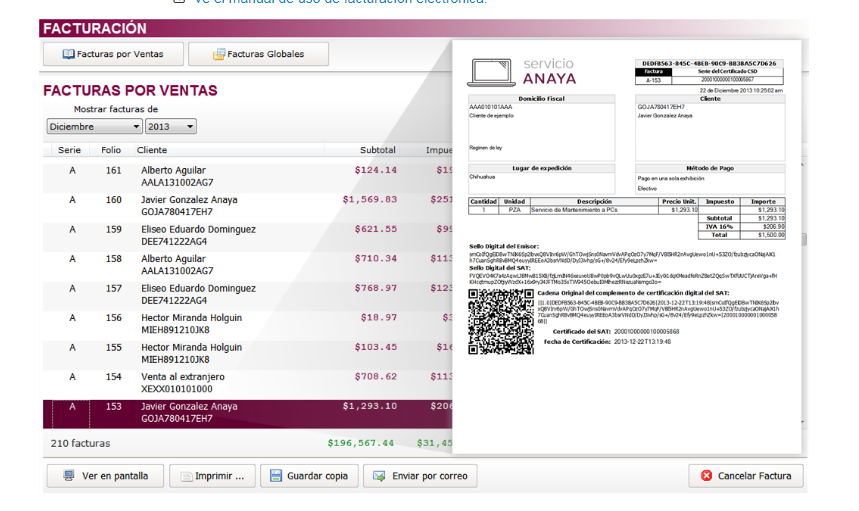This screenshot has height=511, width=859.
Task: Click the floppy disk icon on Guardar copia
Action: click(276, 476)
